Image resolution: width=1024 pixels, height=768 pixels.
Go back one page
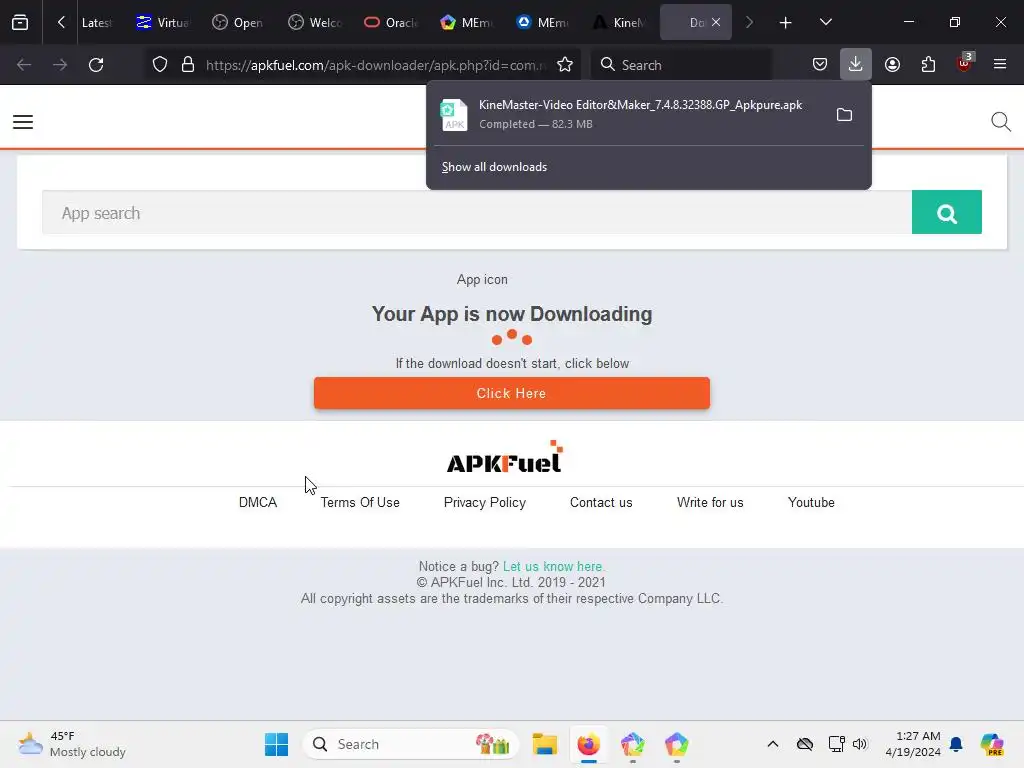click(x=24, y=65)
